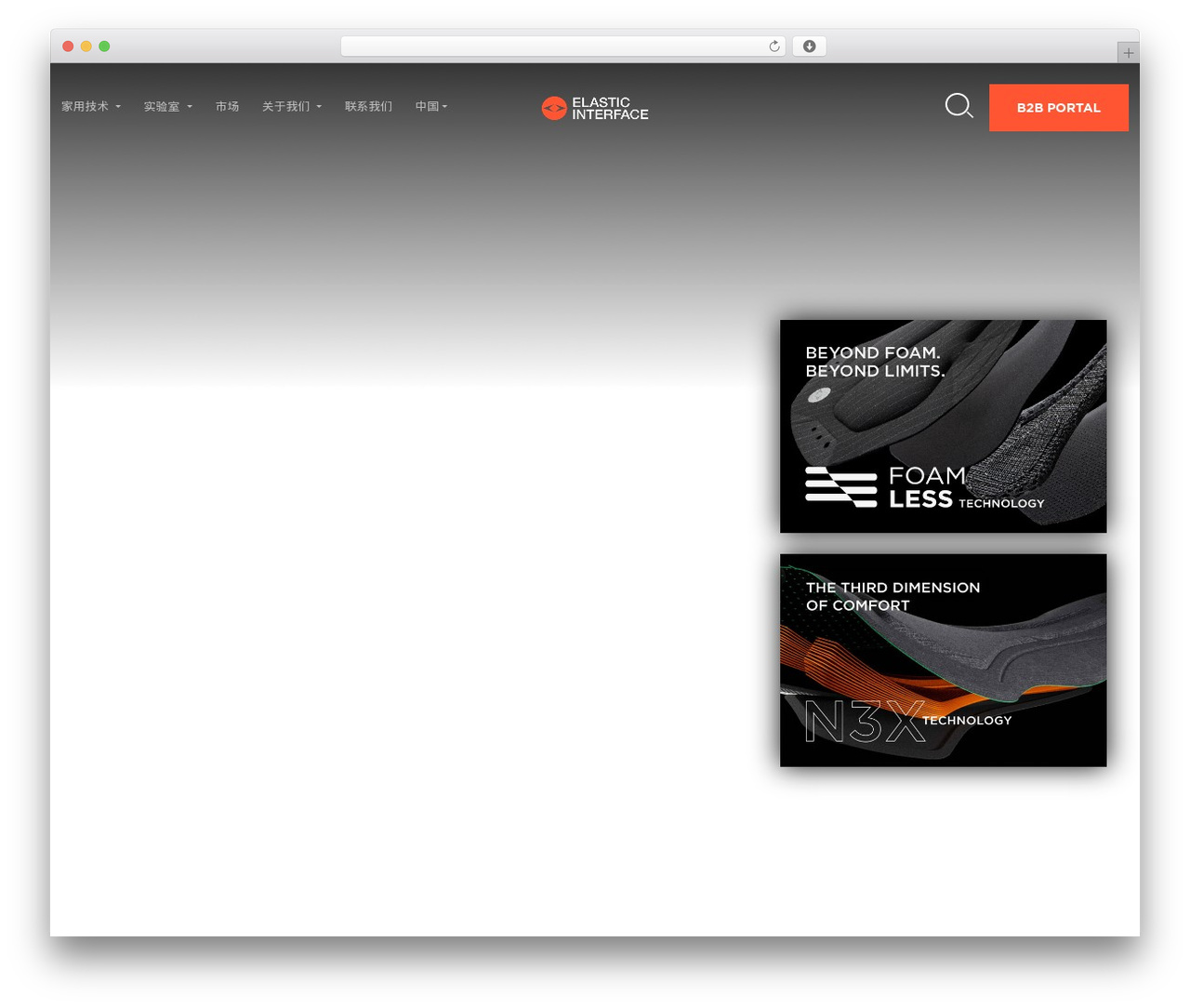
Task: Click the browser download icon
Action: pos(809,46)
